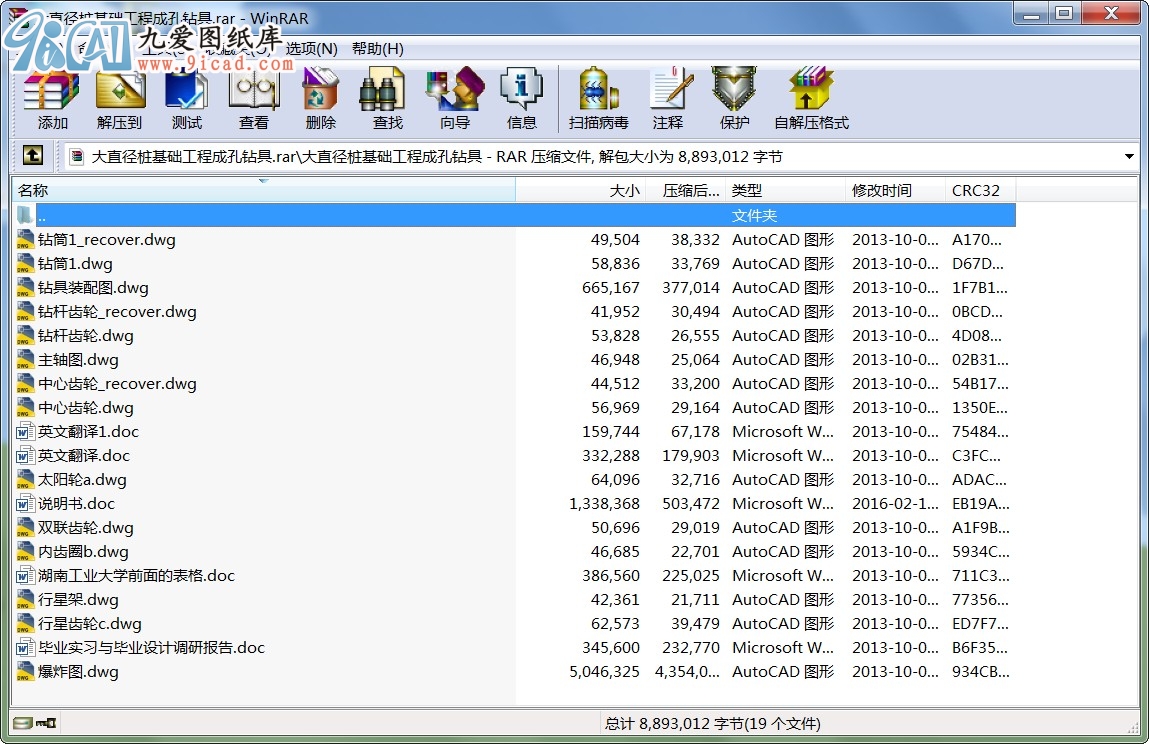The width and height of the screenshot is (1149, 744).
Task: Select file 行星齿轮c.dwg
Action: click(x=90, y=624)
